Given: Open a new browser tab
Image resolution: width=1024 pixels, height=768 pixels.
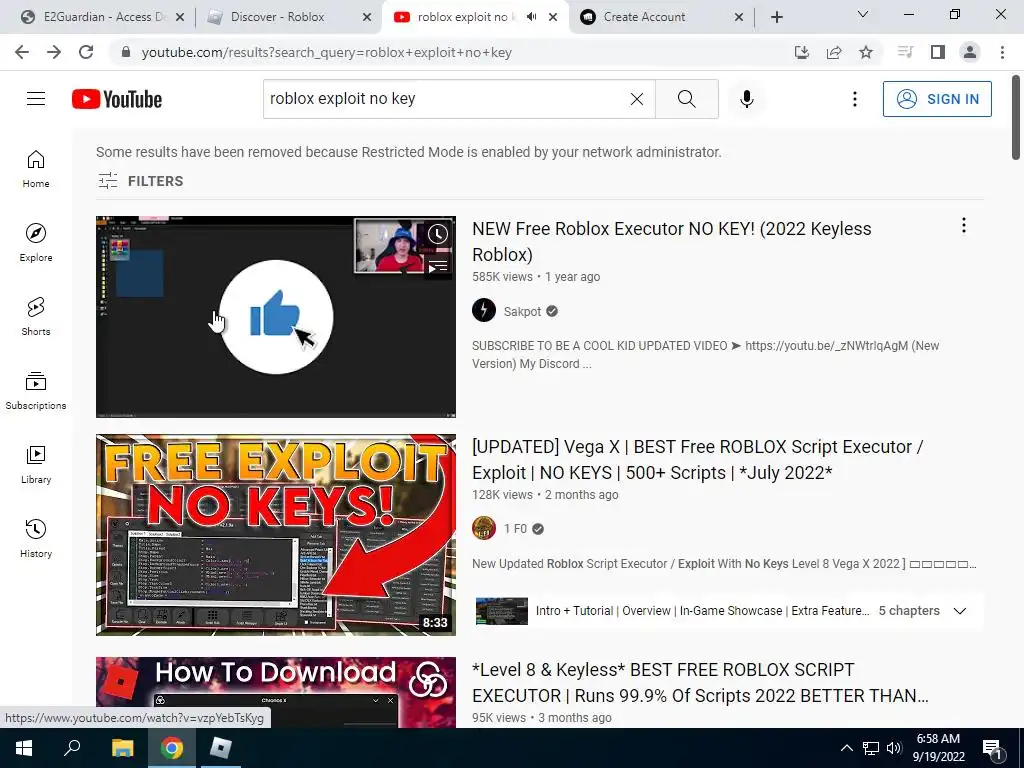Looking at the screenshot, I should click(x=776, y=17).
